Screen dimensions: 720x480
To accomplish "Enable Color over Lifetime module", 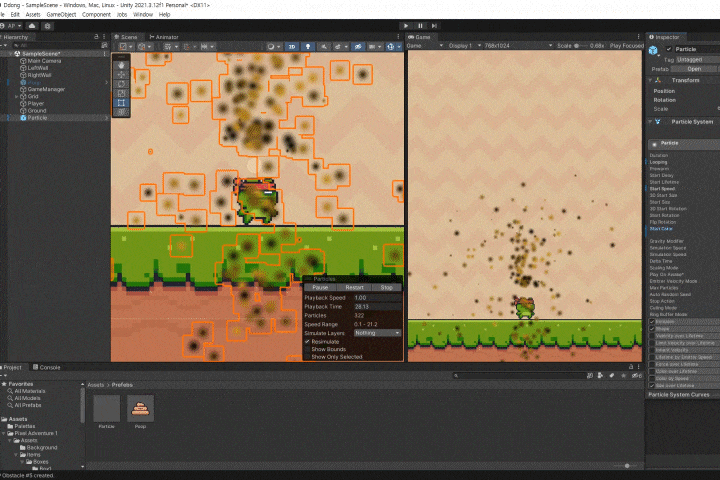I will 652,371.
